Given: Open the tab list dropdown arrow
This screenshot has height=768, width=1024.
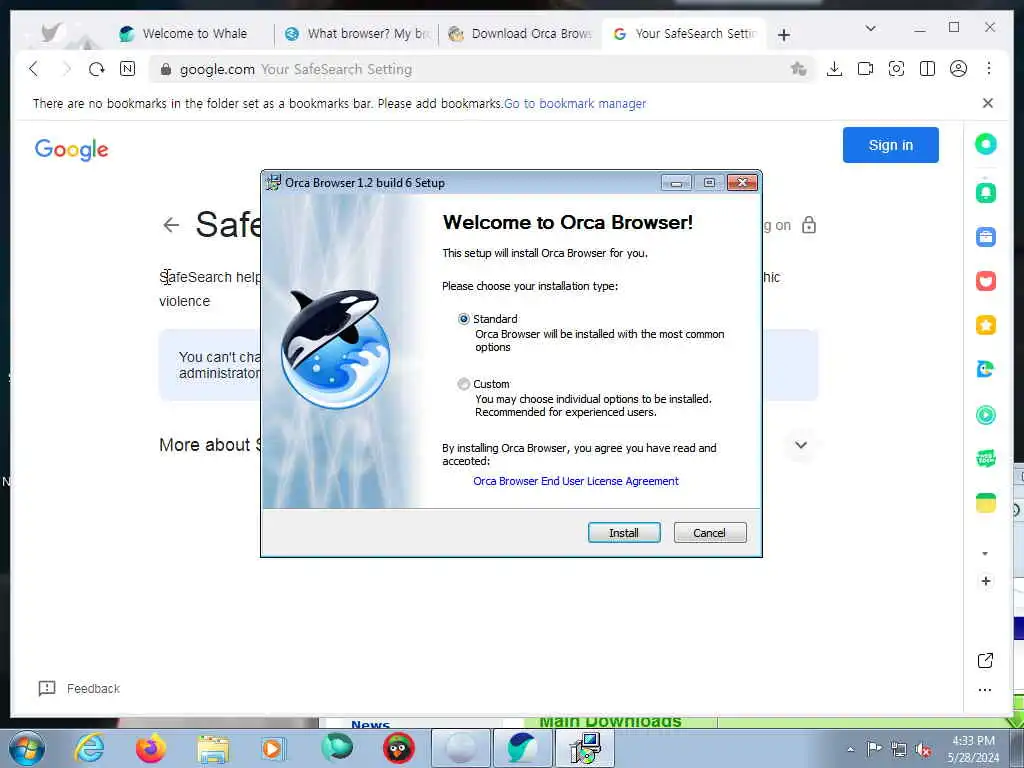Looking at the screenshot, I should click(870, 28).
